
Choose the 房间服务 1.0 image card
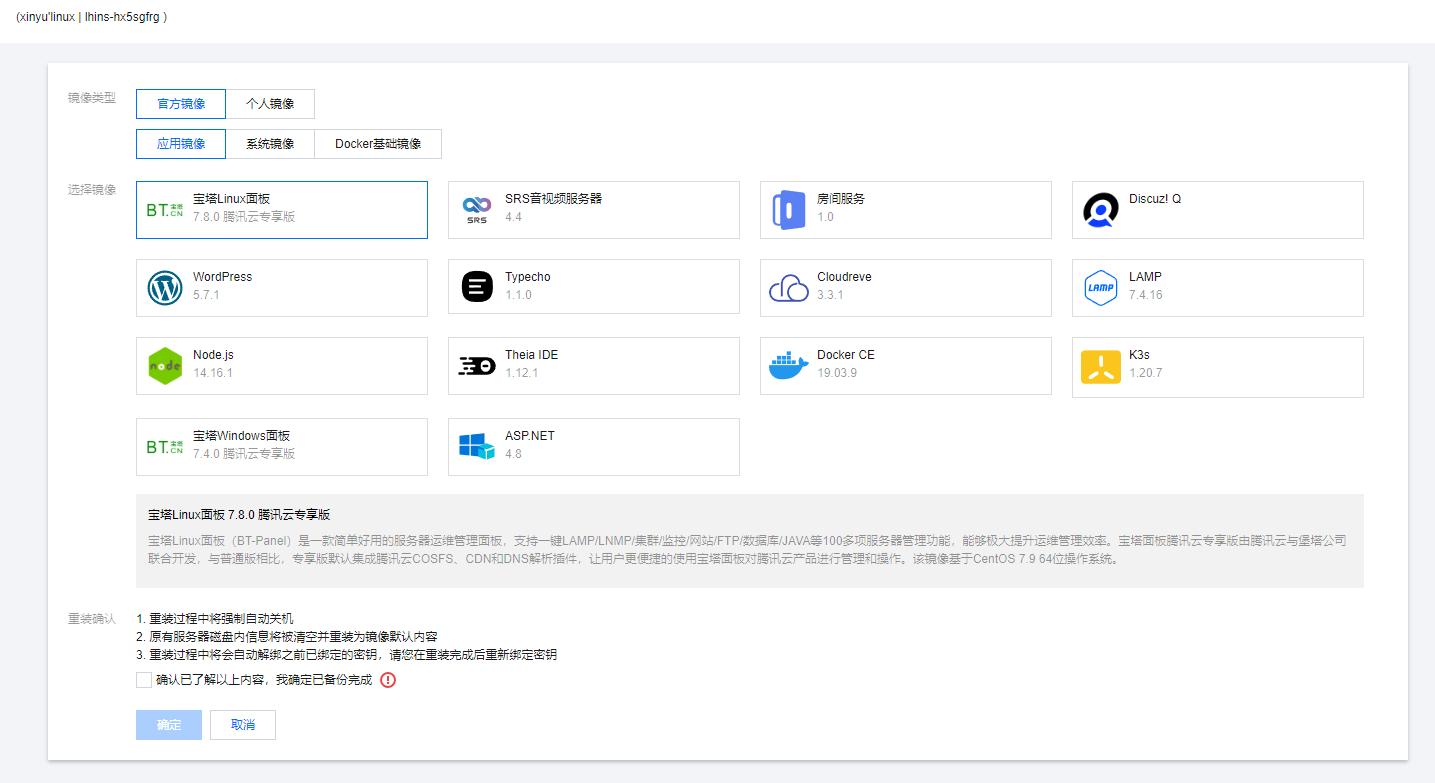click(906, 210)
